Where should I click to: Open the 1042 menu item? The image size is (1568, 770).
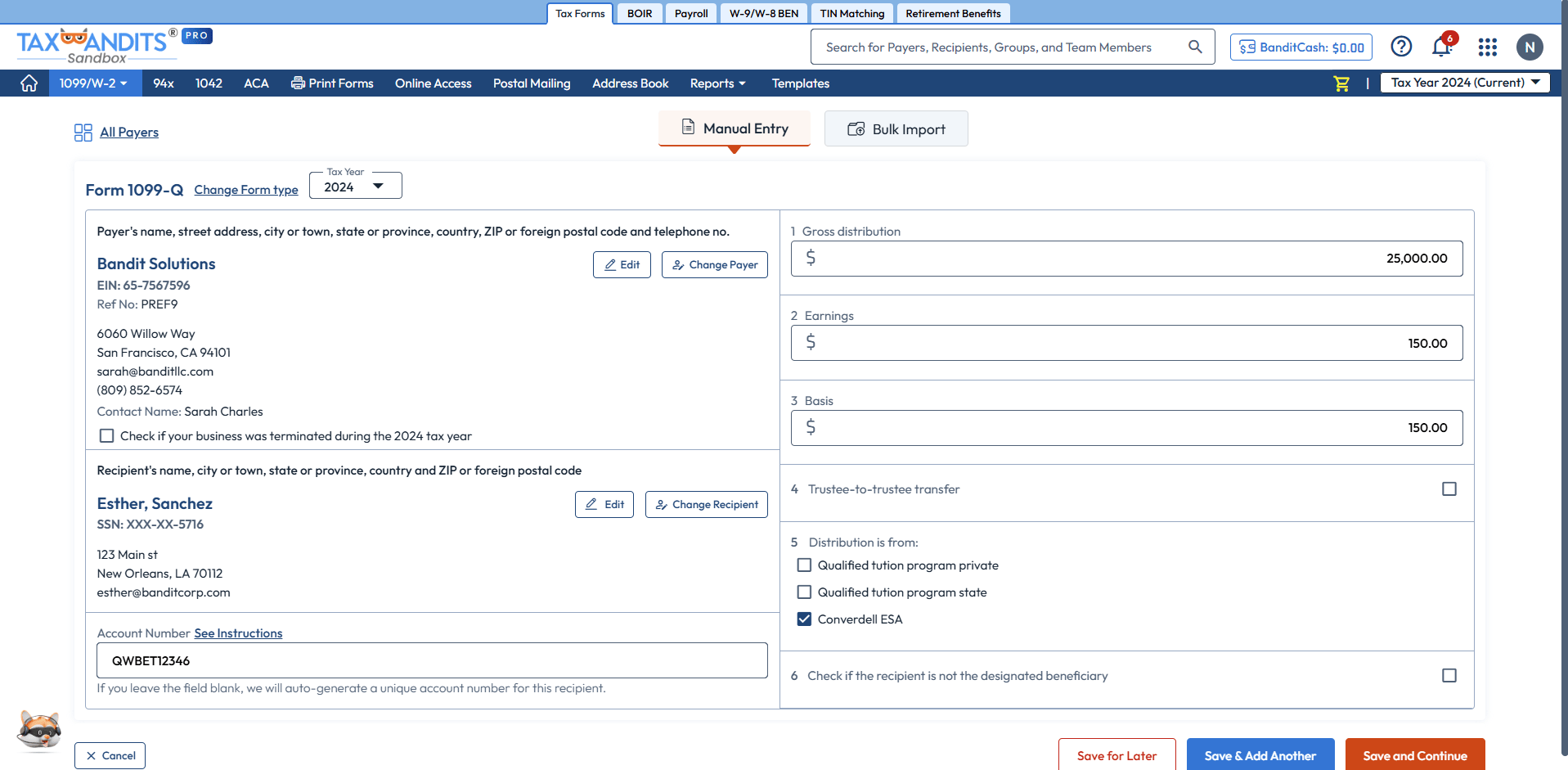click(209, 83)
